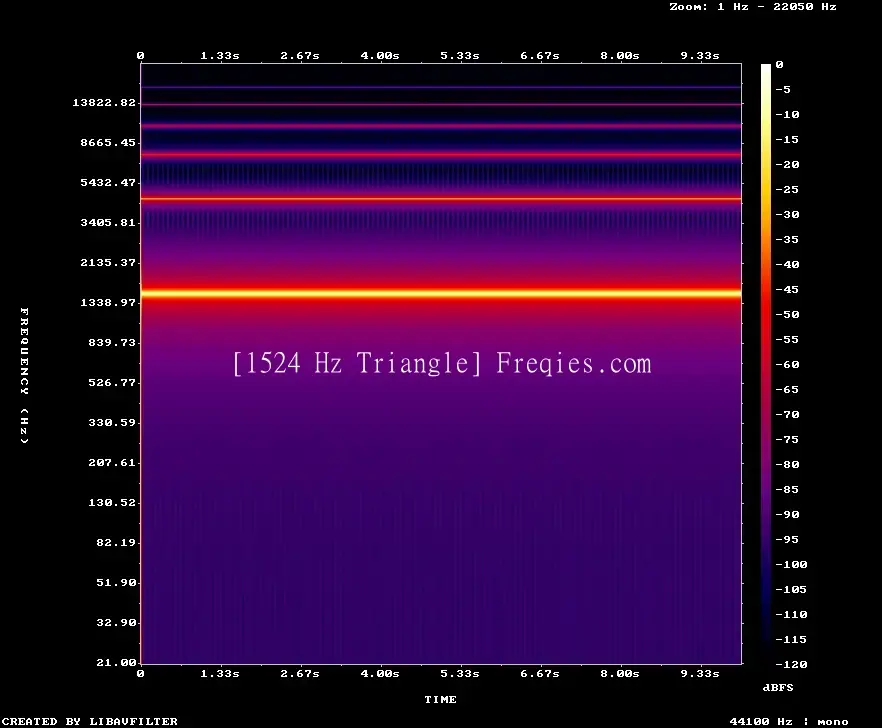Select the 2135.37 frequency label
This screenshot has height=728, width=882.
pyautogui.click(x=108, y=262)
